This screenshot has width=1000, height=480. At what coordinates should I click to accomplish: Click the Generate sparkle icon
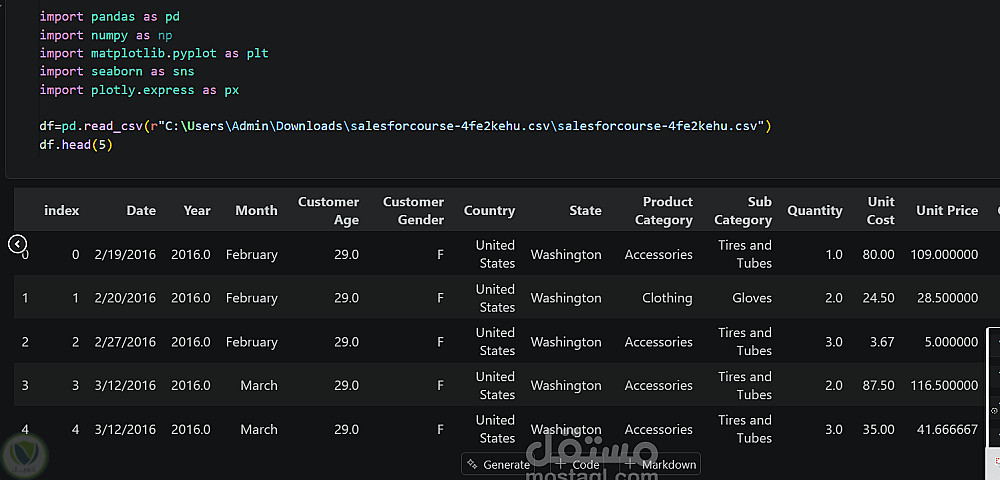tap(473, 464)
